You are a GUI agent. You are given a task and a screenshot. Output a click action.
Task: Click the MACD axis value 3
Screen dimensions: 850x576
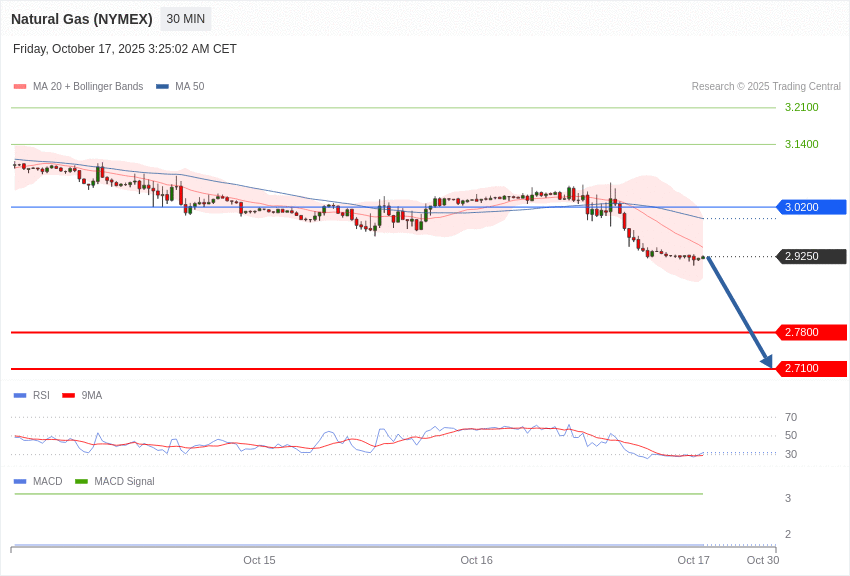click(x=788, y=498)
